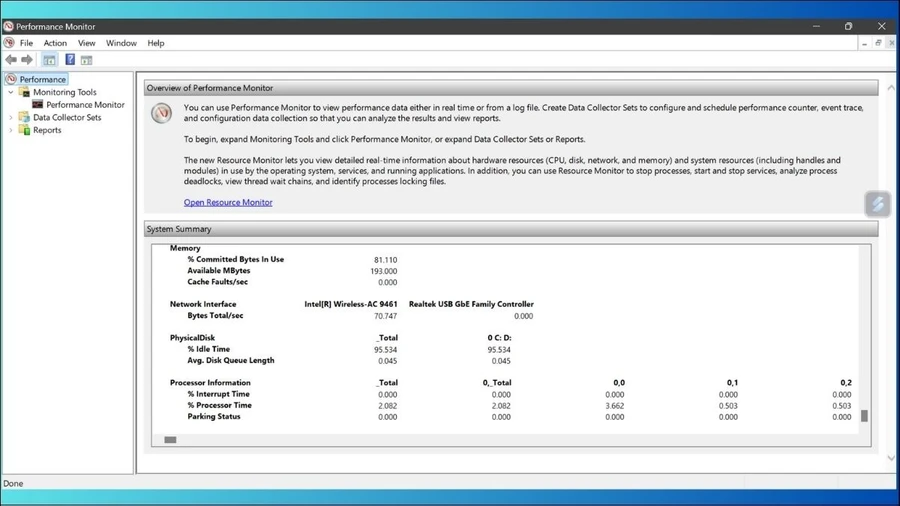
Task: Click the Overview of Performance Monitor header
Action: (x=511, y=88)
